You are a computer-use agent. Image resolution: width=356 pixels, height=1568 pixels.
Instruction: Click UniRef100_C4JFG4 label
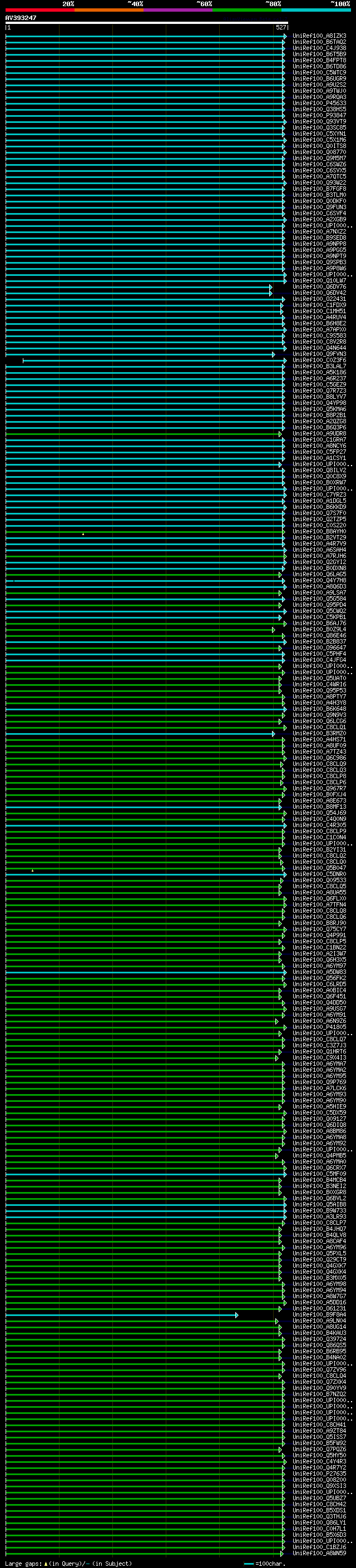pyautogui.click(x=319, y=660)
